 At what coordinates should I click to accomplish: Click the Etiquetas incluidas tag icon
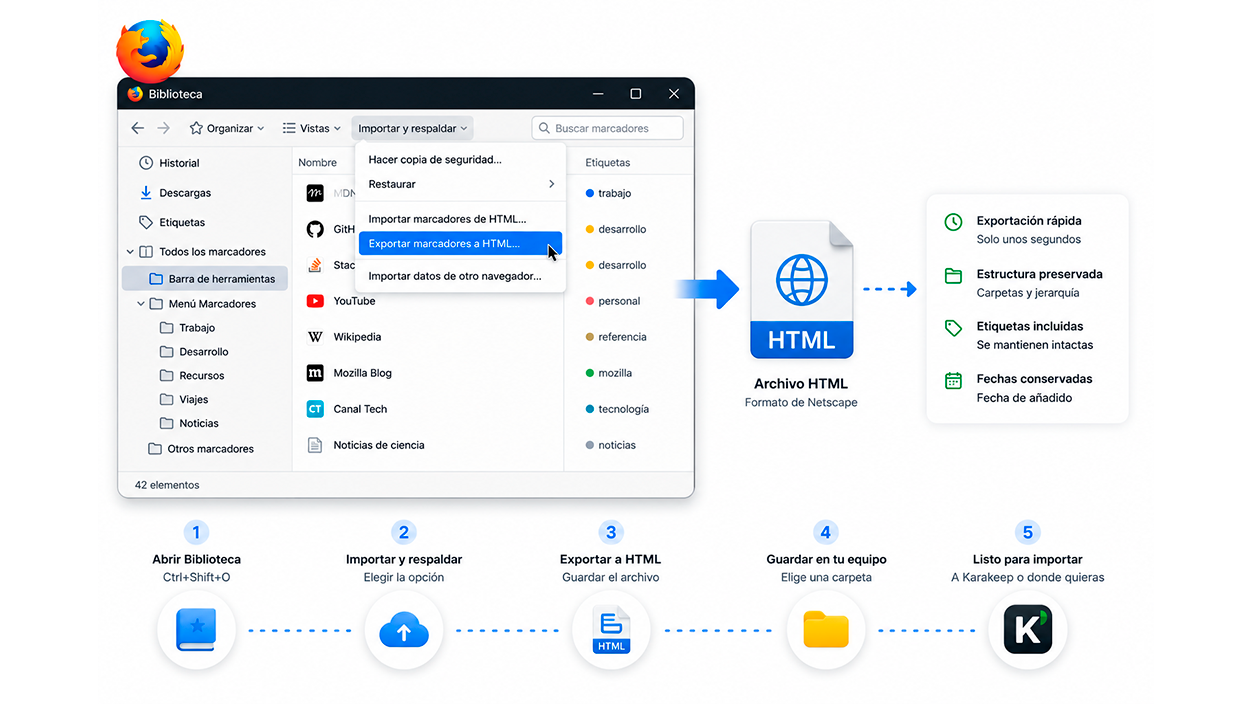point(954,328)
